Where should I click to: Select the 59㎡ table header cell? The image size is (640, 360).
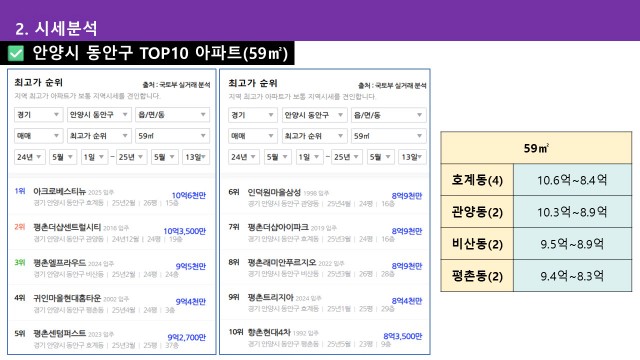[536, 148]
